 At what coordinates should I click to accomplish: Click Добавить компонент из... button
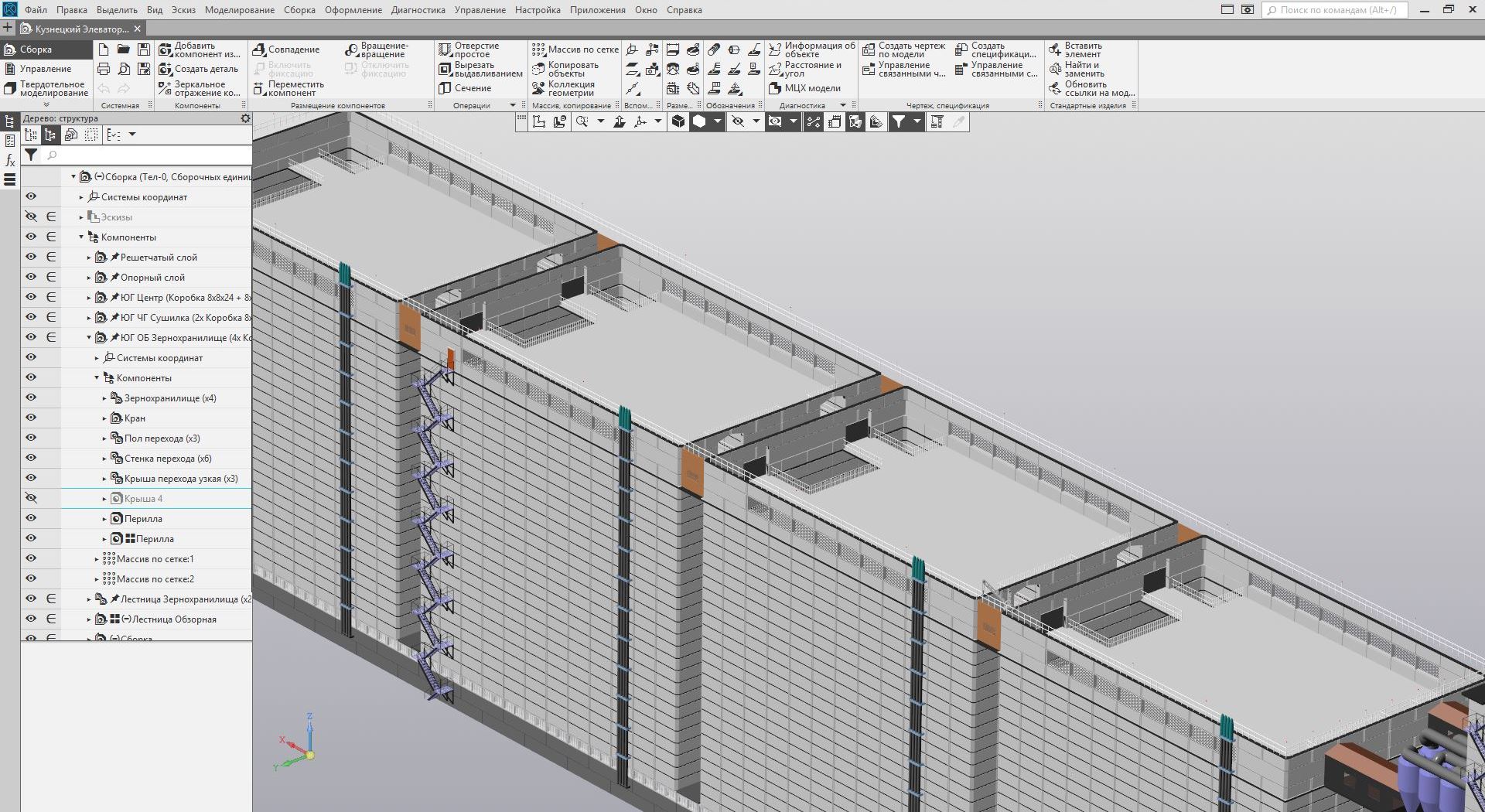(200, 49)
